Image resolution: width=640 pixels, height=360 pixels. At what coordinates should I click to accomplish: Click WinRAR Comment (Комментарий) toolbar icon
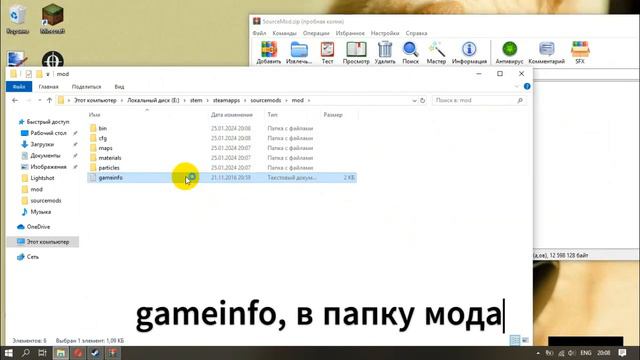tap(547, 53)
